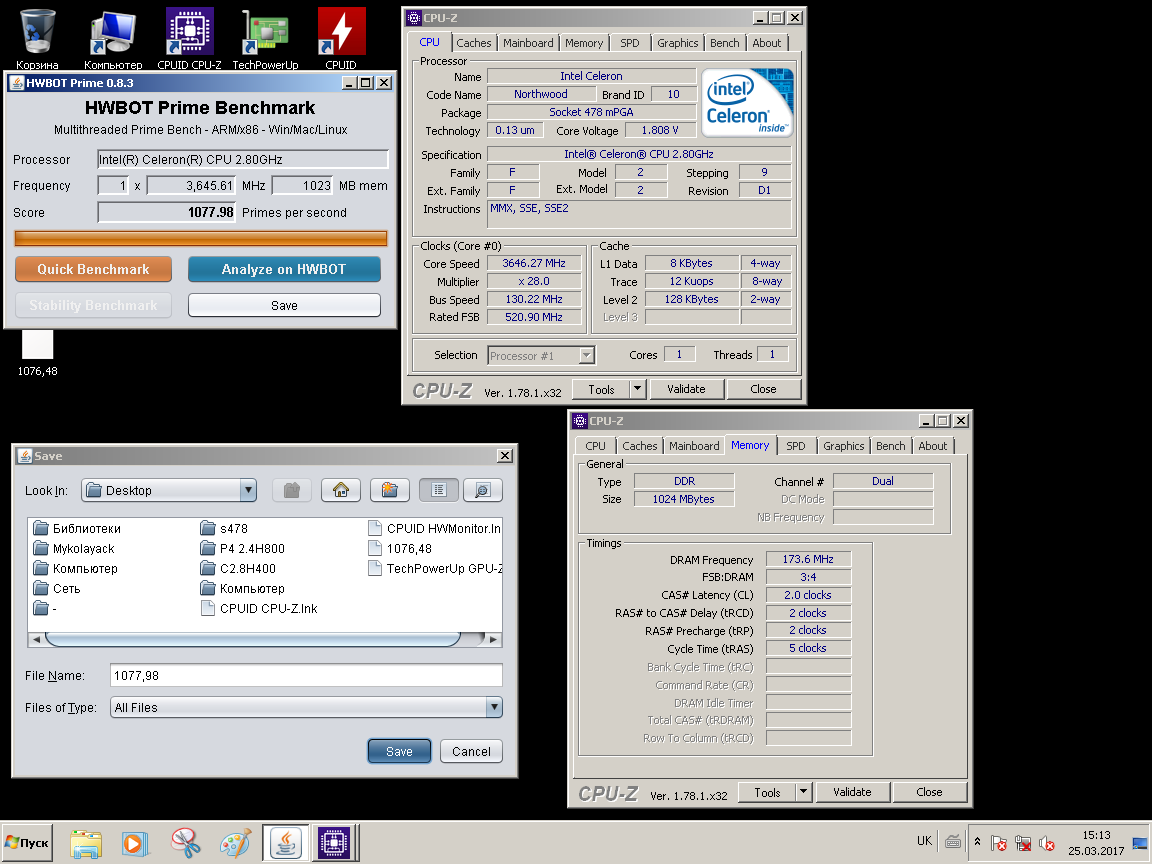Open About tab in lower CPU-Z window

click(932, 446)
